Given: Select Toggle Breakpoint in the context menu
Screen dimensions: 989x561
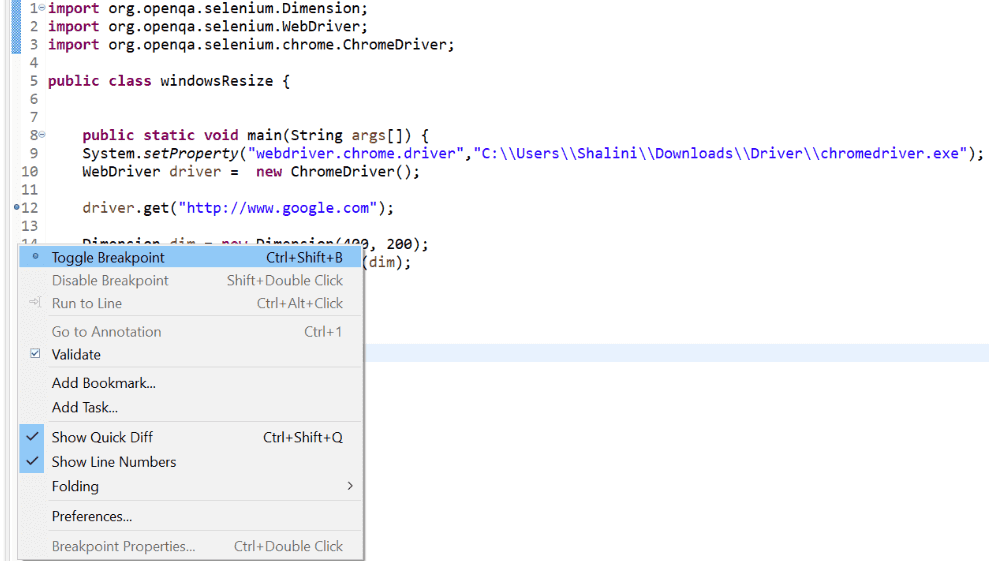Looking at the screenshot, I should [108, 257].
